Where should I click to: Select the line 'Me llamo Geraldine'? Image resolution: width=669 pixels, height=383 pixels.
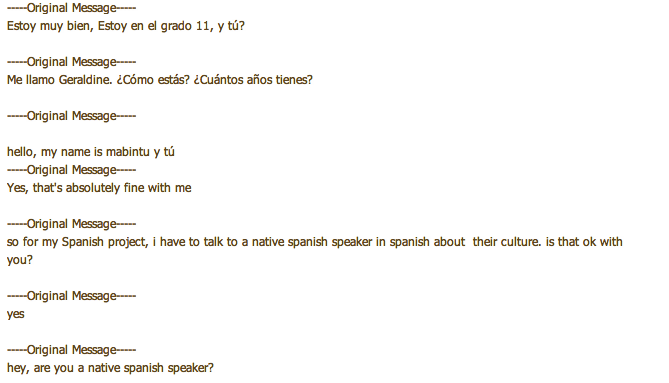click(59, 80)
